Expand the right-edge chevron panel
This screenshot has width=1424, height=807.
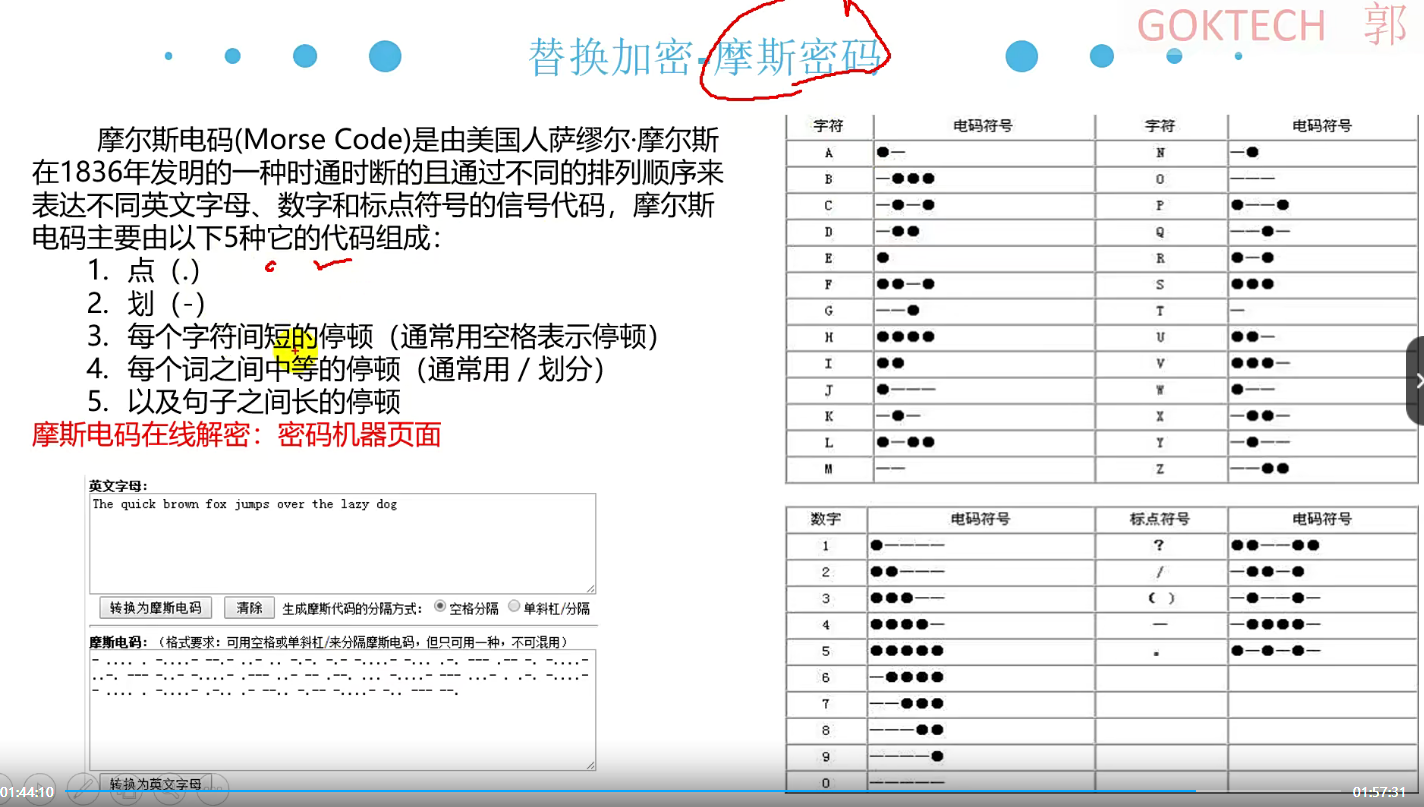1418,380
